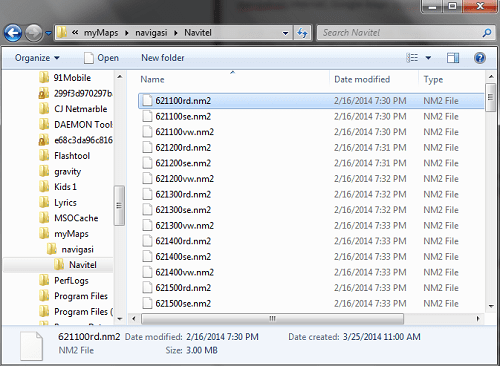Select myMaps folder in navigation tree
The width and height of the screenshot is (500, 366).
[x=64, y=234]
